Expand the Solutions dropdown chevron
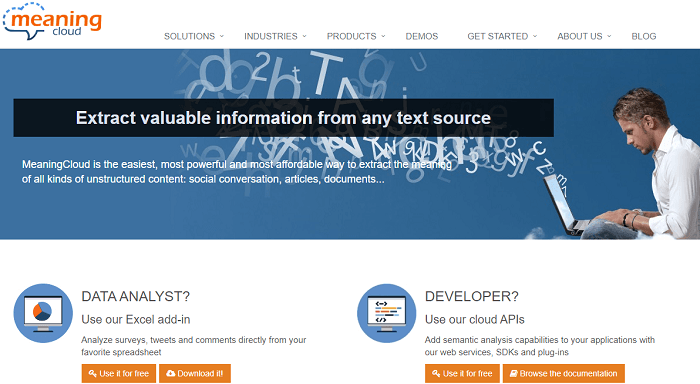700x384 pixels. click(221, 36)
